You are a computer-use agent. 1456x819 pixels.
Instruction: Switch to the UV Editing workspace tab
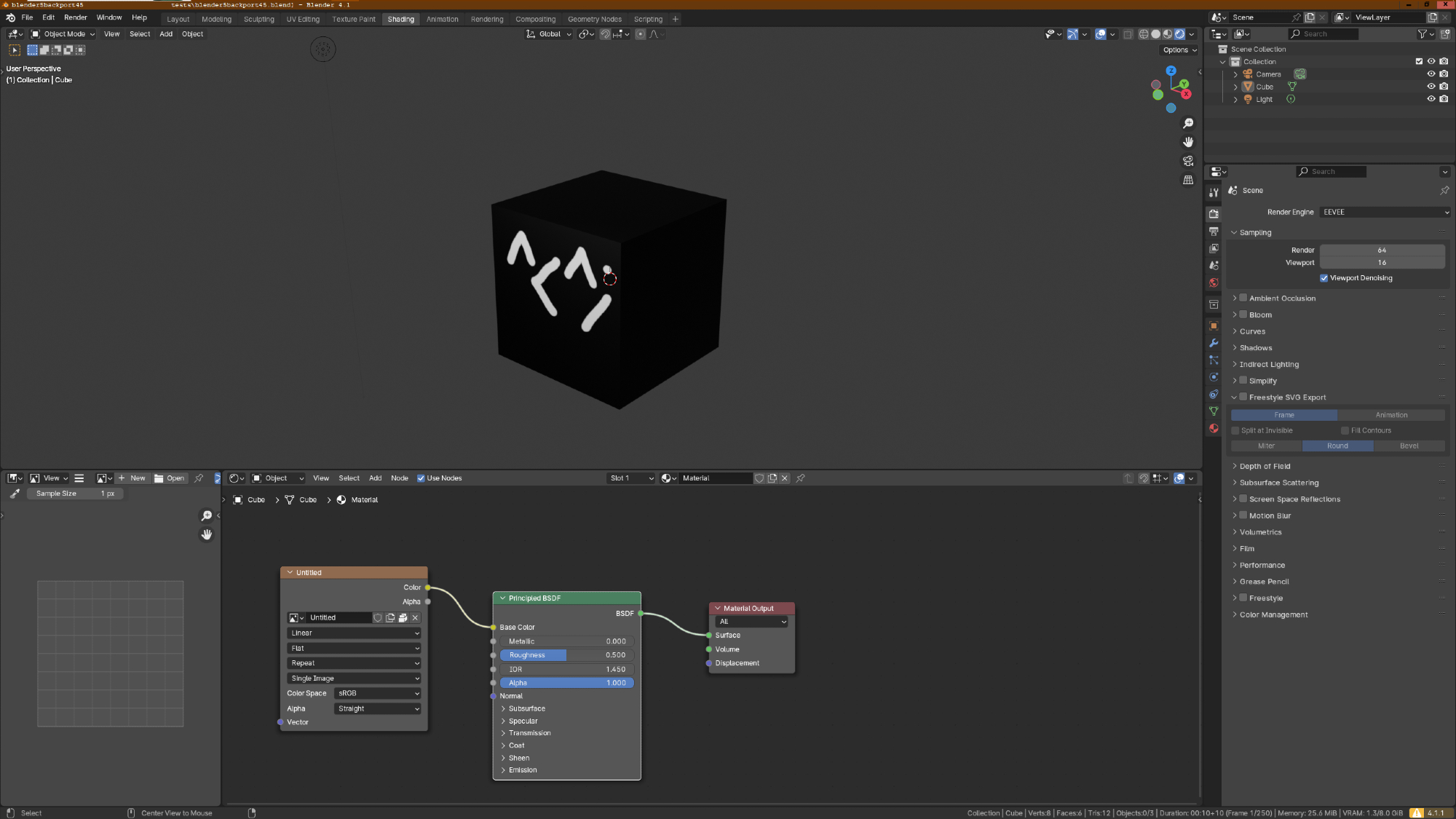(303, 20)
